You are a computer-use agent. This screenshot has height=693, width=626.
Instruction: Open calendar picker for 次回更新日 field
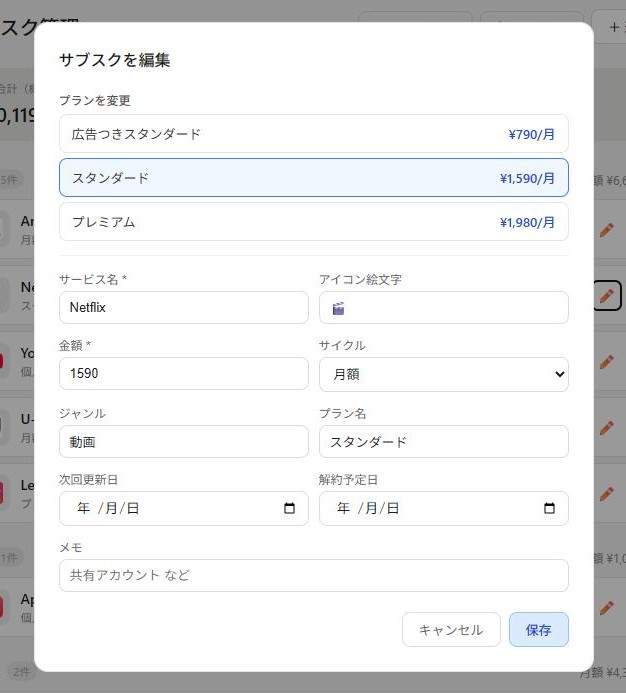pos(290,508)
